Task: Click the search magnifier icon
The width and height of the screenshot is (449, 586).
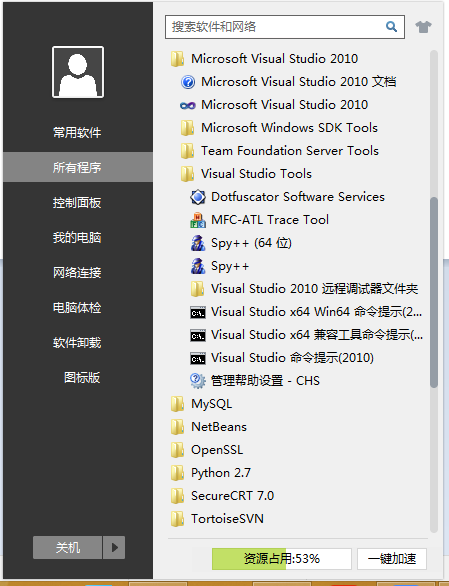Action: point(391,27)
